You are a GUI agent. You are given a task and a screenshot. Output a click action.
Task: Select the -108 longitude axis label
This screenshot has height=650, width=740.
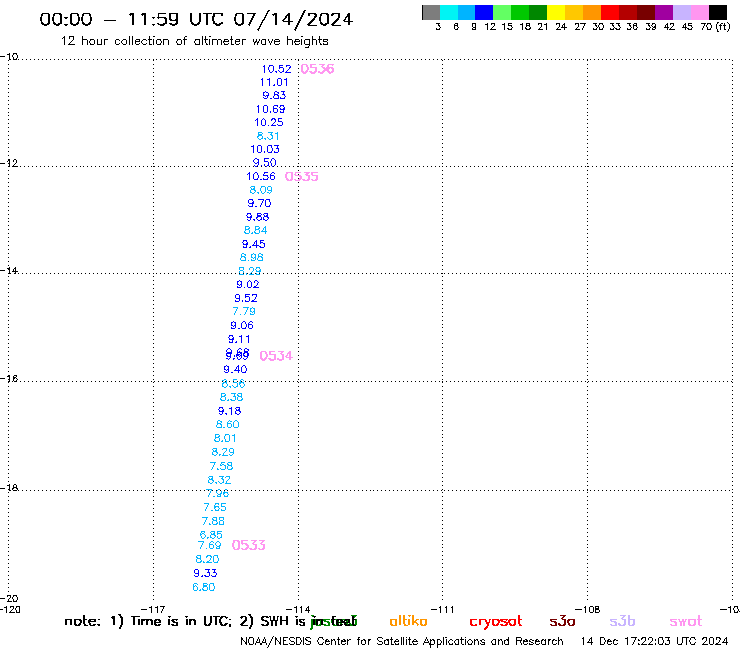(x=587, y=609)
